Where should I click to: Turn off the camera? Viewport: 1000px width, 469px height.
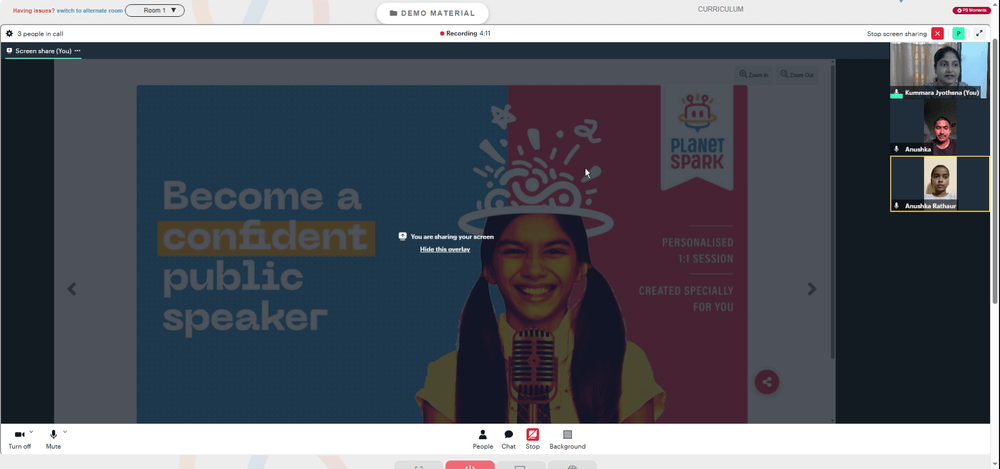point(20,439)
